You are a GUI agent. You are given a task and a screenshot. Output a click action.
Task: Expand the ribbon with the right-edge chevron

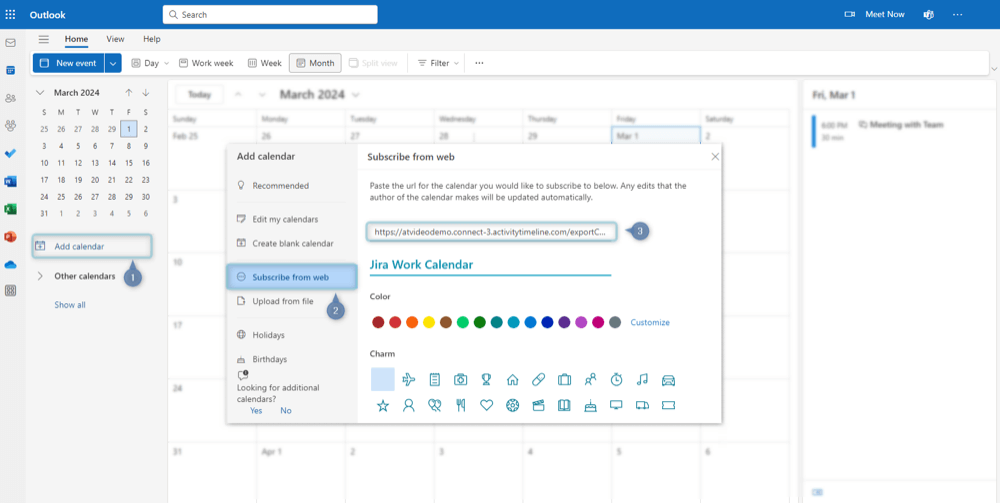click(994, 68)
